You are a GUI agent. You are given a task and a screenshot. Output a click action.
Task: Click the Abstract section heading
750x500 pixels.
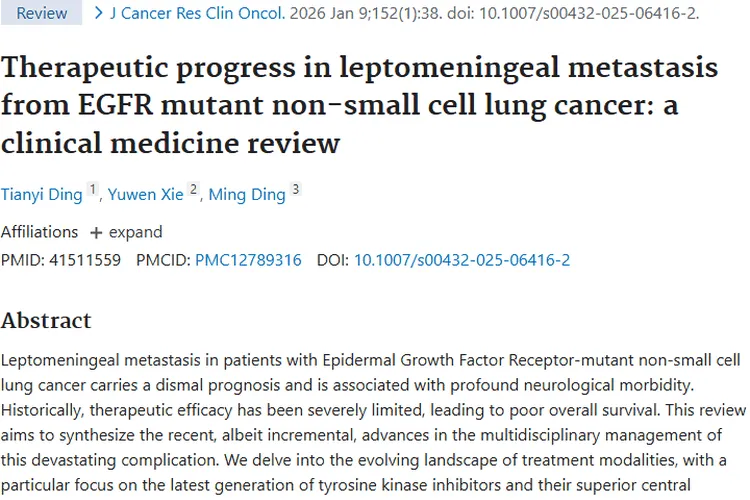46,320
